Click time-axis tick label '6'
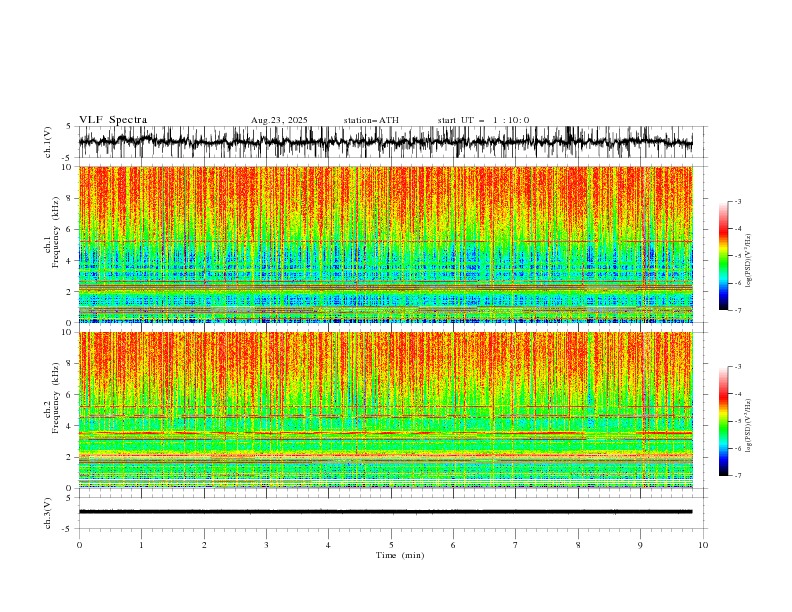This screenshot has height=612, width=792. [x=453, y=545]
